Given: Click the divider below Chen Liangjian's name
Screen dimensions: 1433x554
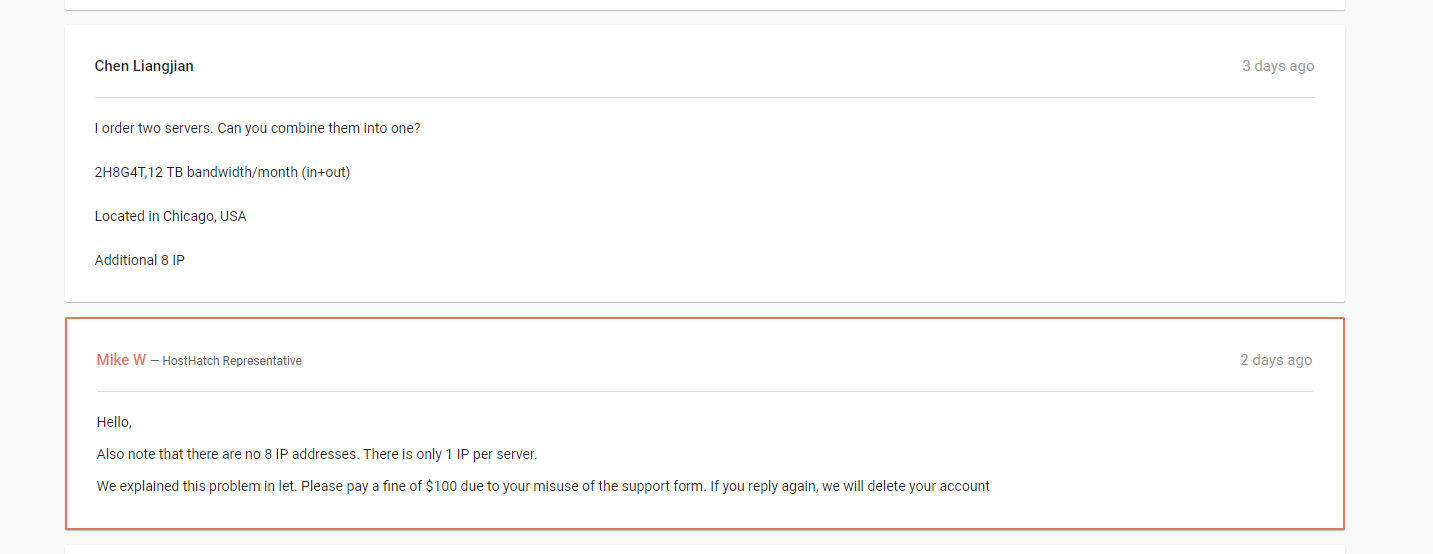Looking at the screenshot, I should coord(704,97).
